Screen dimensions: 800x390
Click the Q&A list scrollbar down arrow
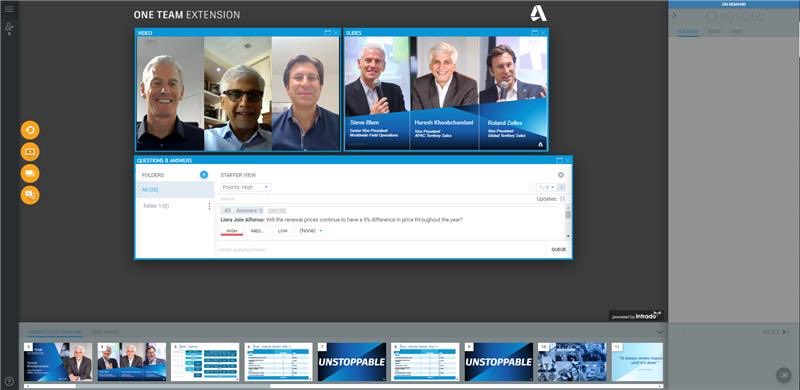click(568, 236)
